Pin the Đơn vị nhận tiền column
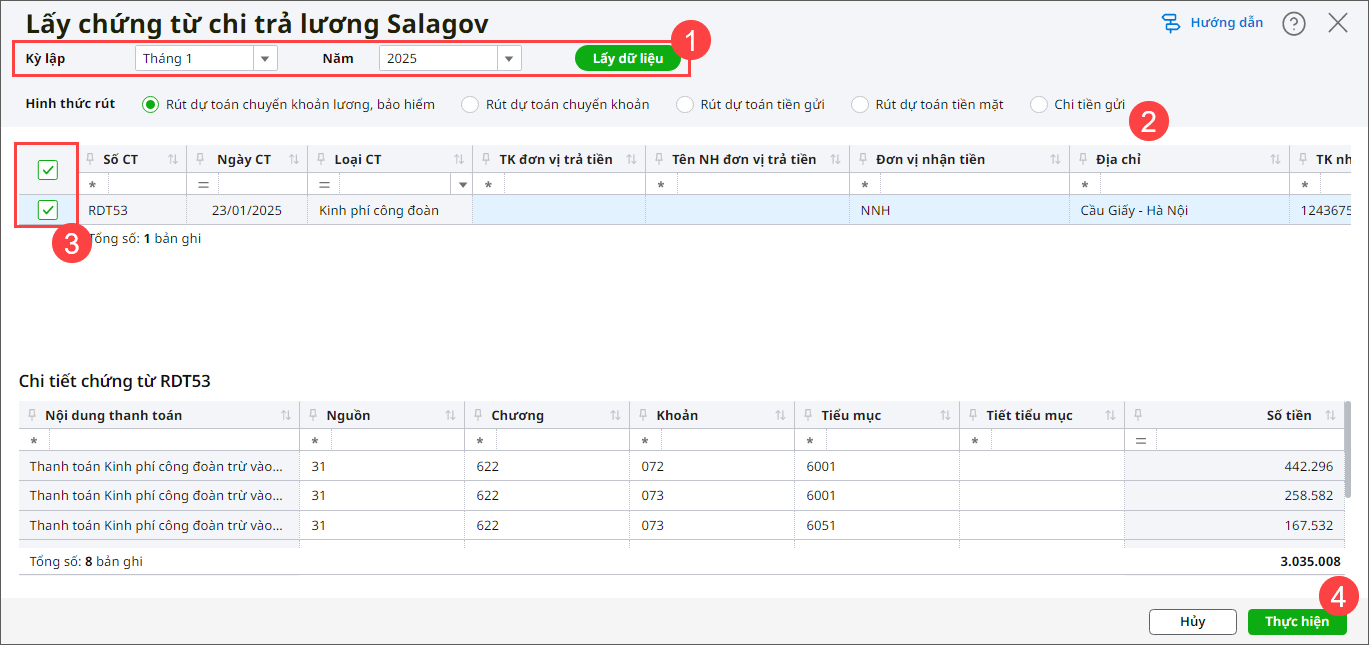The width and height of the screenshot is (1369, 645). pos(862,159)
